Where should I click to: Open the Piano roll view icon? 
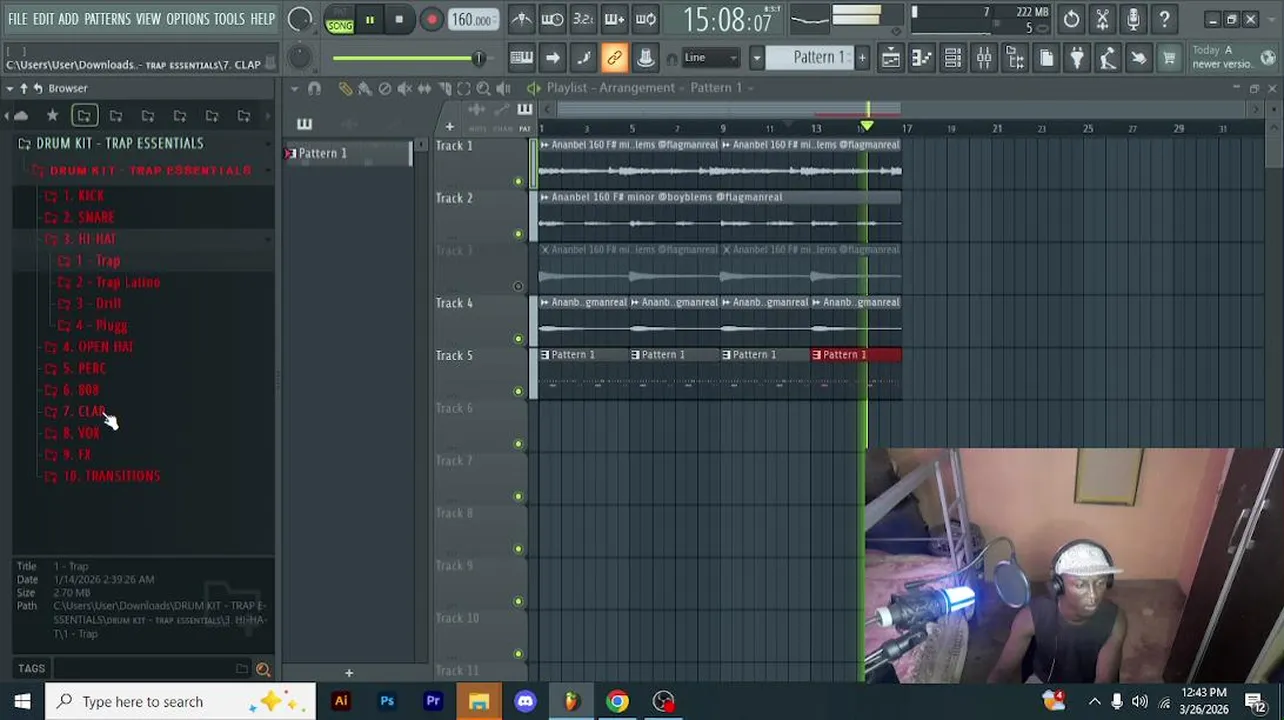[x=921, y=58]
